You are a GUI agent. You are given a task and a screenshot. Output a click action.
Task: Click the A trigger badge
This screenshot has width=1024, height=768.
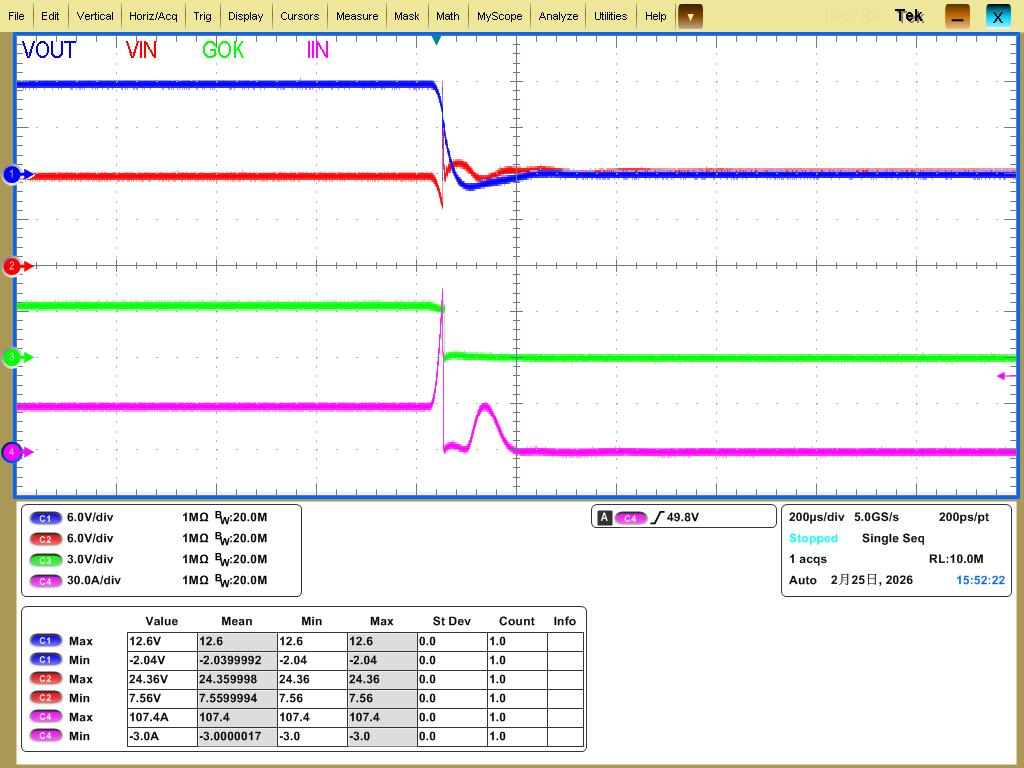[605, 518]
